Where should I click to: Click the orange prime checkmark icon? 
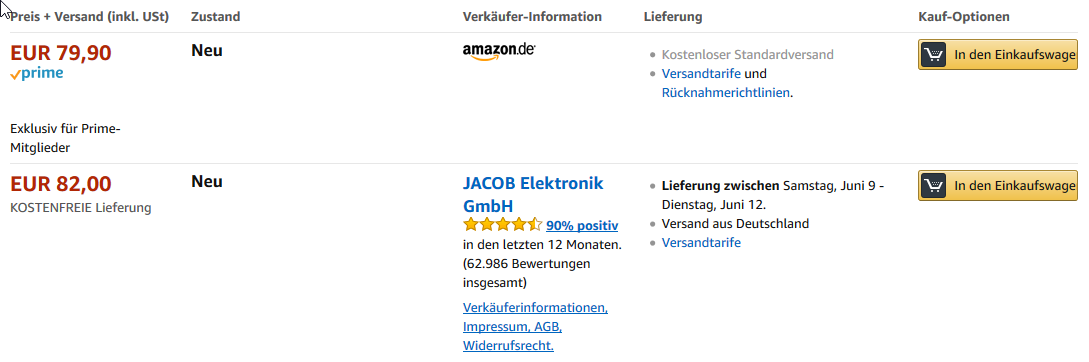[15, 75]
